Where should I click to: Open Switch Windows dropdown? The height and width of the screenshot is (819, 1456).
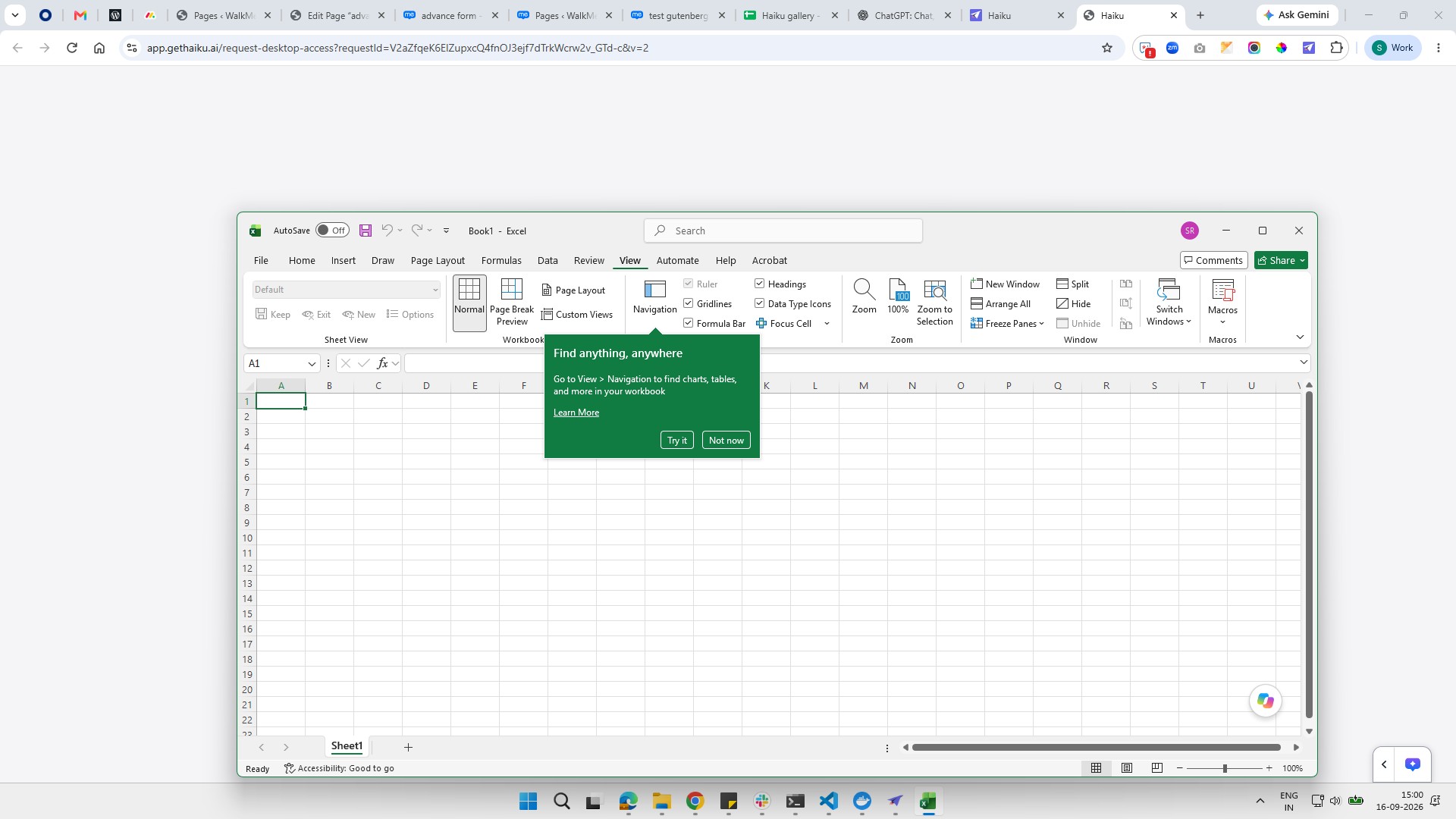tap(1169, 302)
